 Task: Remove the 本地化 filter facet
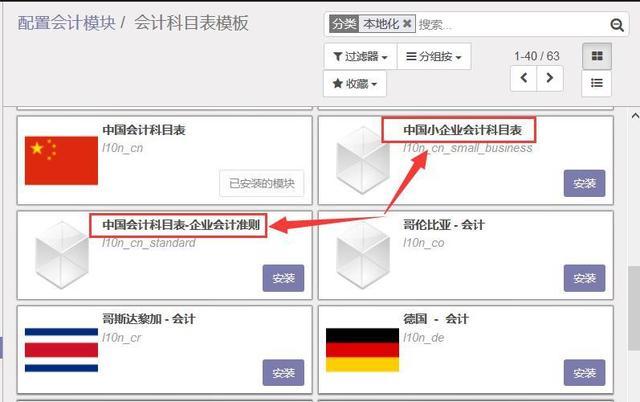tap(407, 24)
